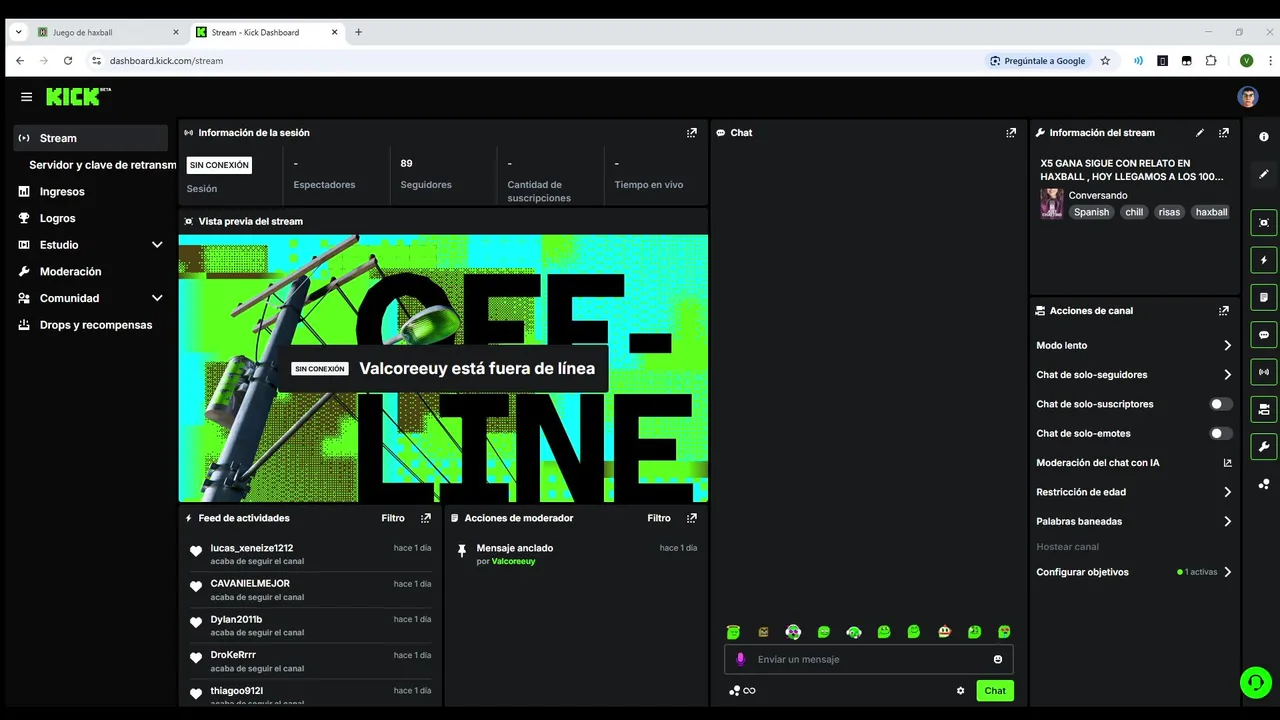Click heart icon next to lucas_xeneize1212
This screenshot has height=720, width=1280.
click(x=196, y=551)
